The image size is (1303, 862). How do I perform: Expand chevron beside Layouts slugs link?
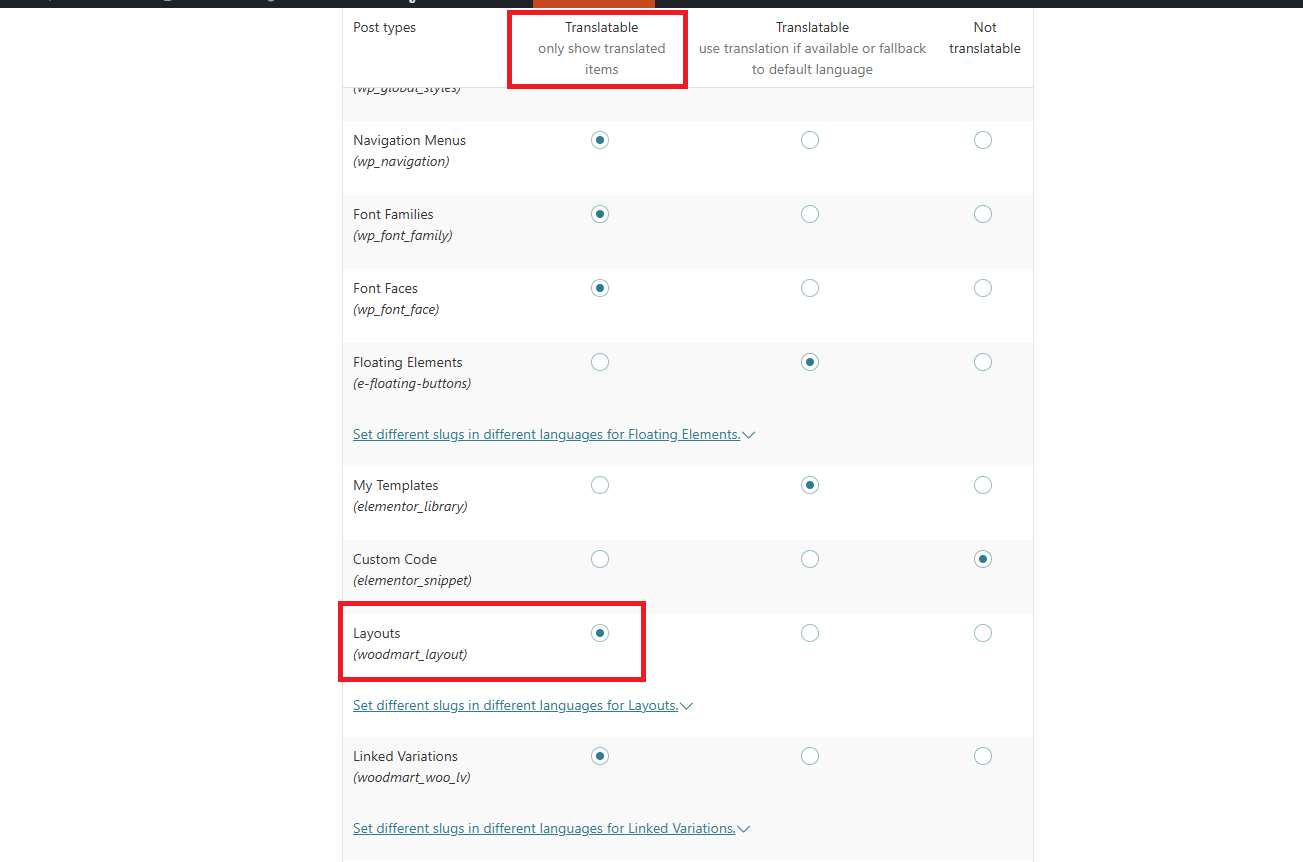[x=687, y=706]
